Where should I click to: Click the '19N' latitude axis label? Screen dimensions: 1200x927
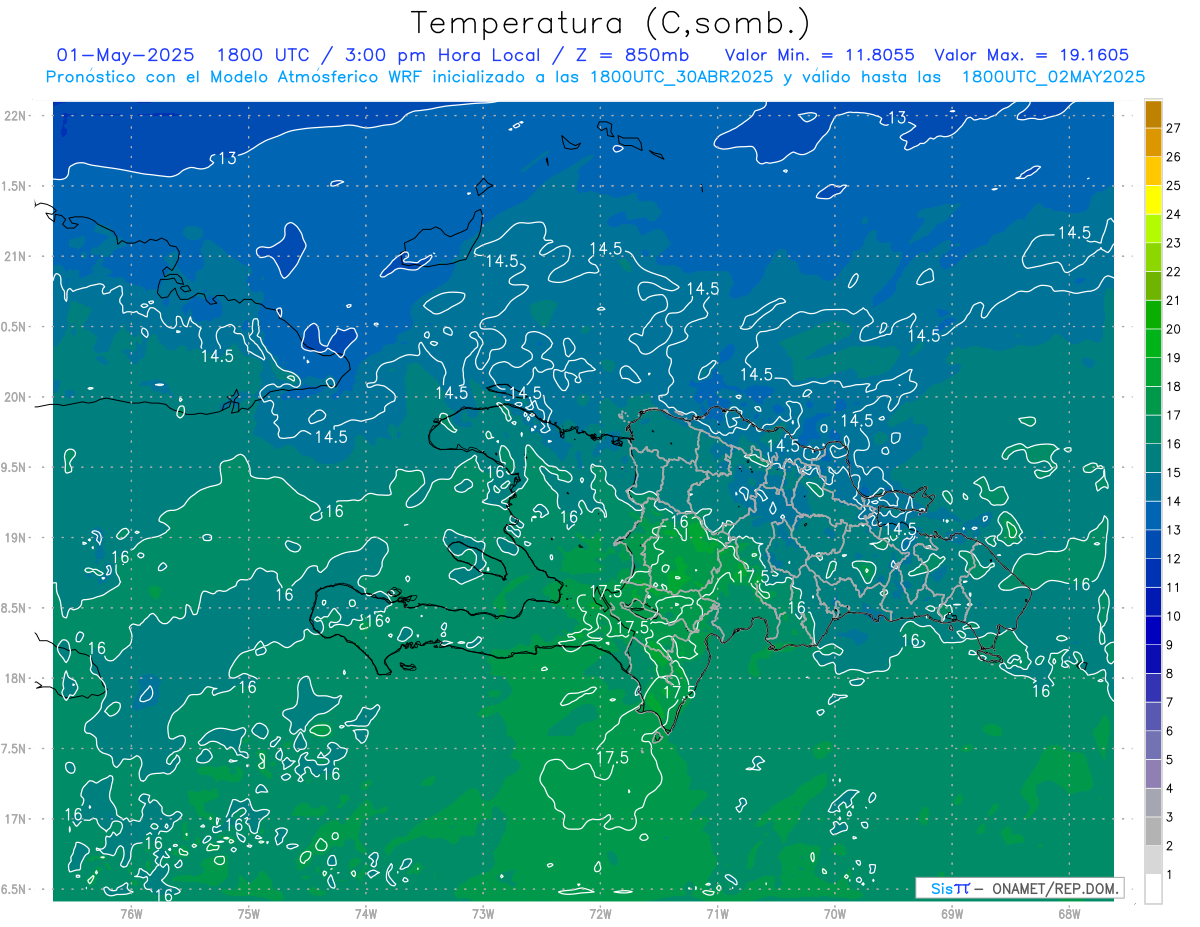16,537
